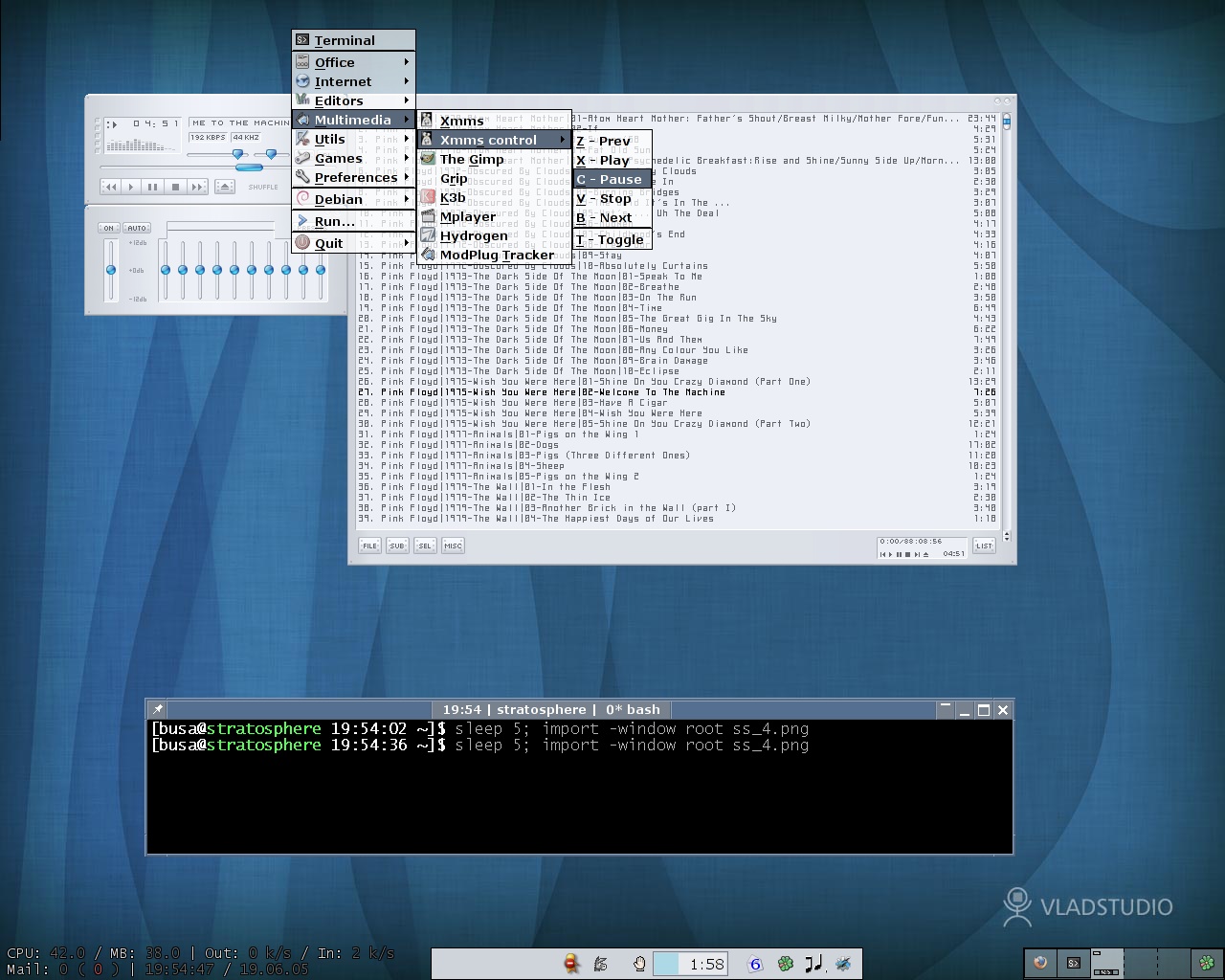Click the pin icon on terminal titlebar
The height and width of the screenshot is (980, 1225).
pos(158,709)
